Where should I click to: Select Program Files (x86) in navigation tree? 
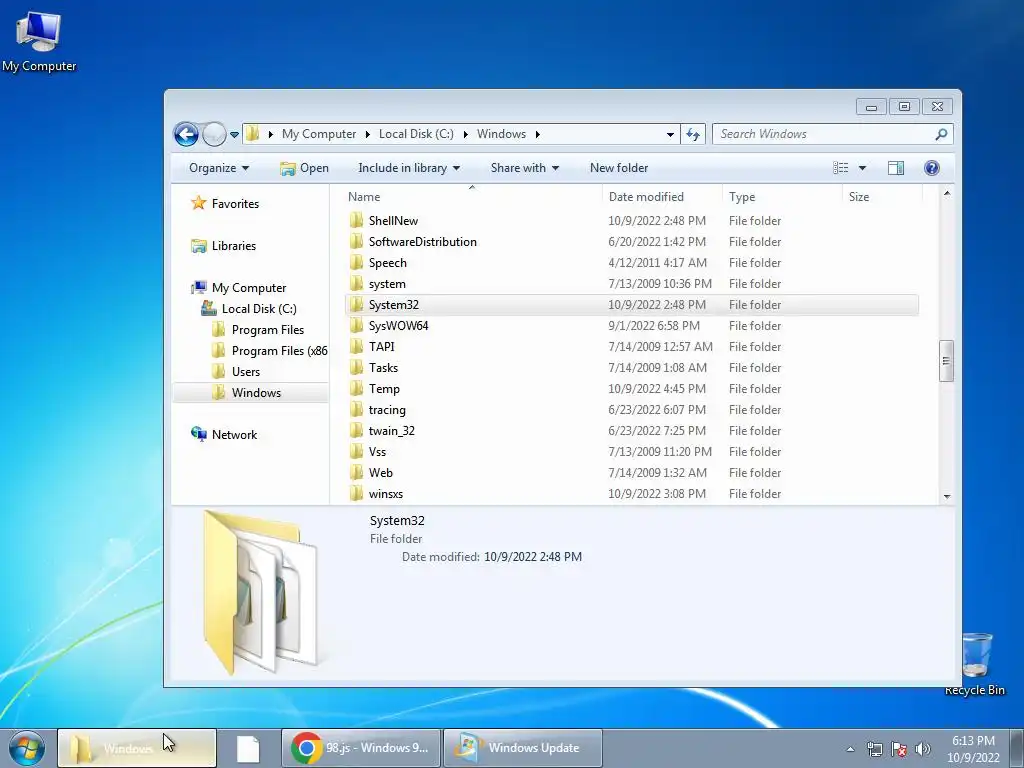click(270, 351)
